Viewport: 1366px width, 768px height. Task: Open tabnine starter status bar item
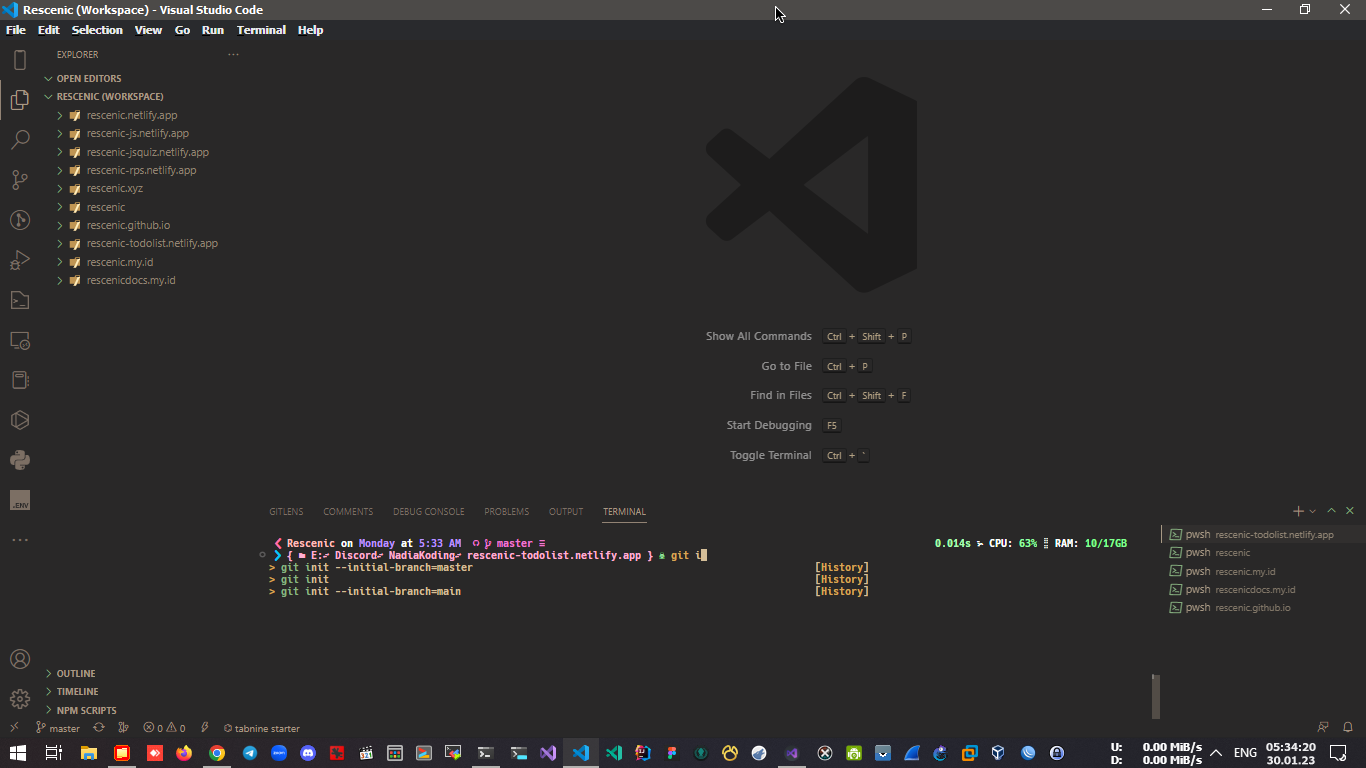(262, 728)
